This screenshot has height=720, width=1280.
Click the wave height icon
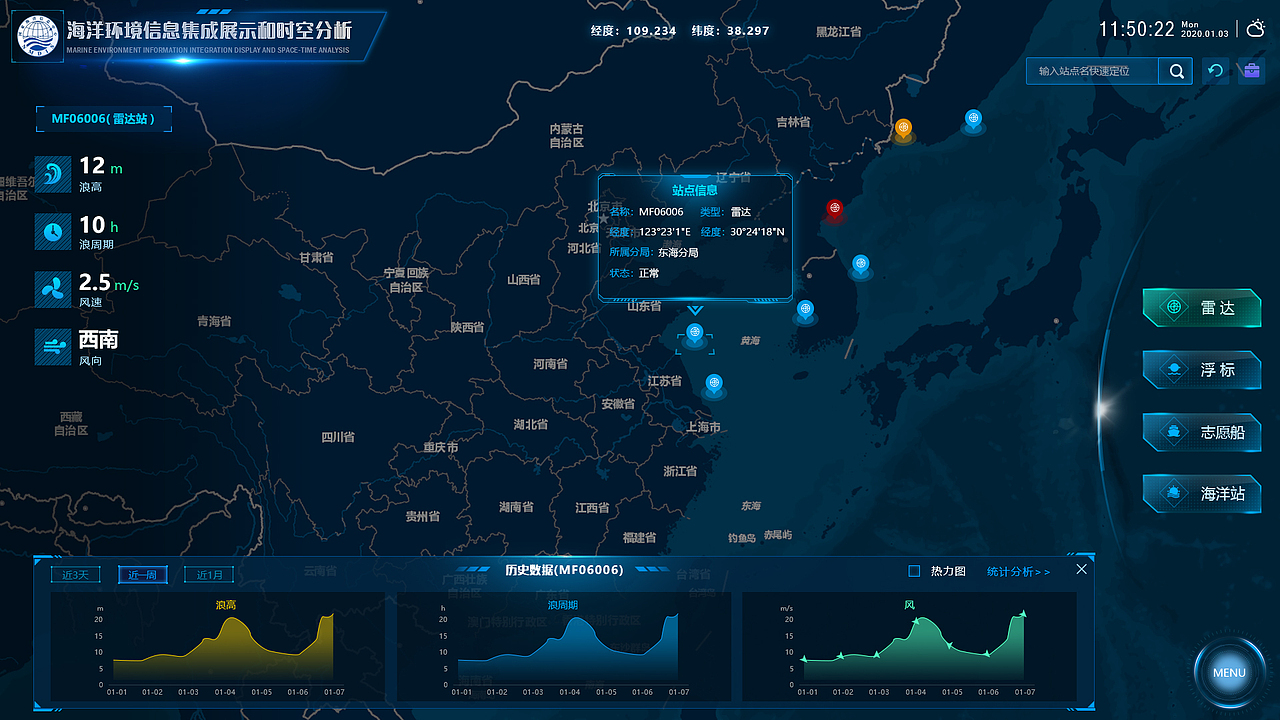(52, 173)
